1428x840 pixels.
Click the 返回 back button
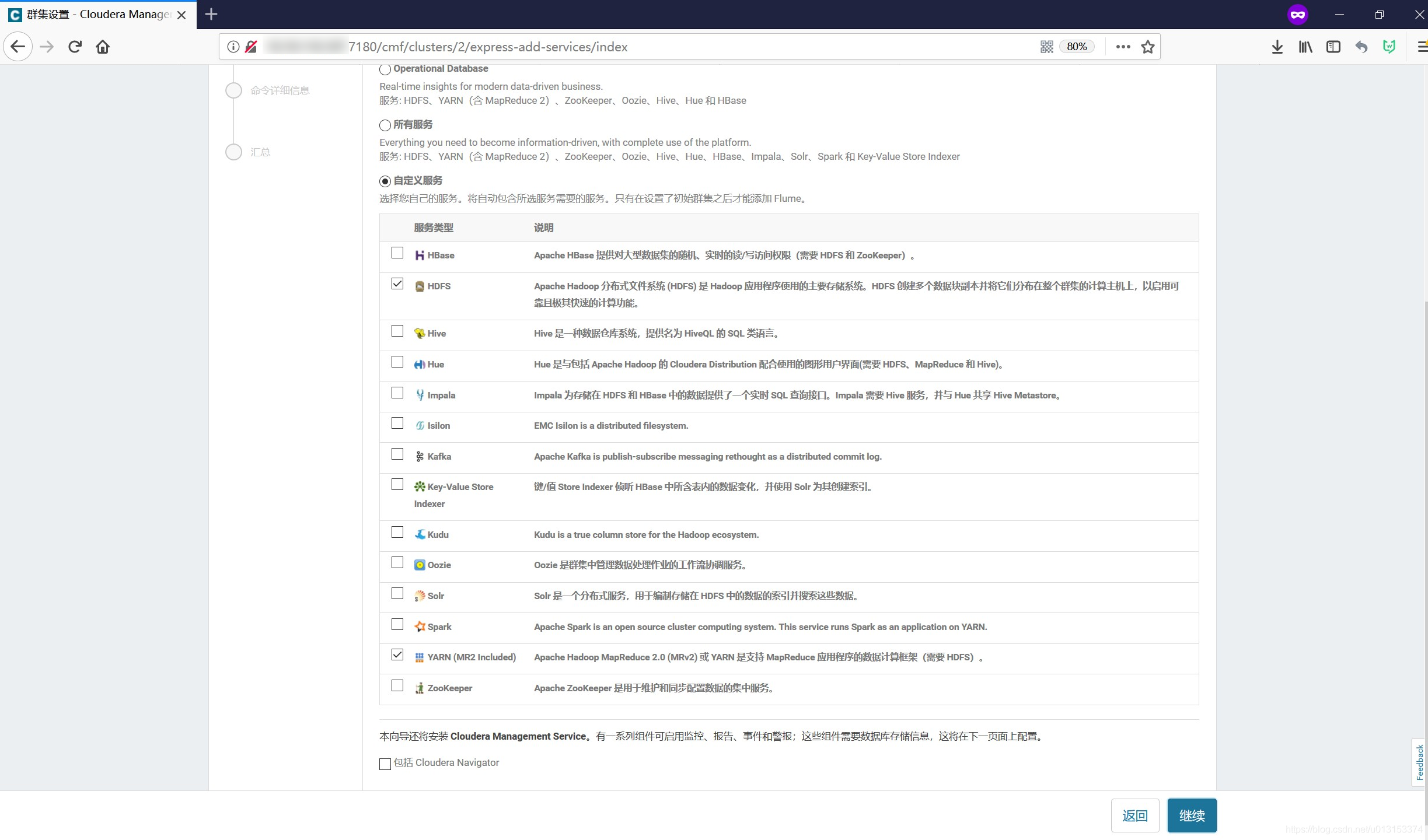click(x=1134, y=815)
